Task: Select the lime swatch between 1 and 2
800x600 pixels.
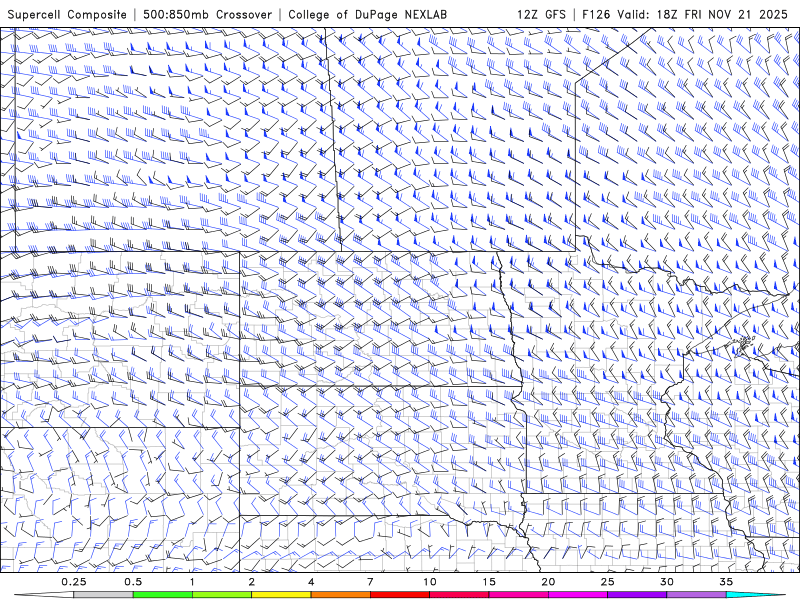Action: (x=222, y=594)
